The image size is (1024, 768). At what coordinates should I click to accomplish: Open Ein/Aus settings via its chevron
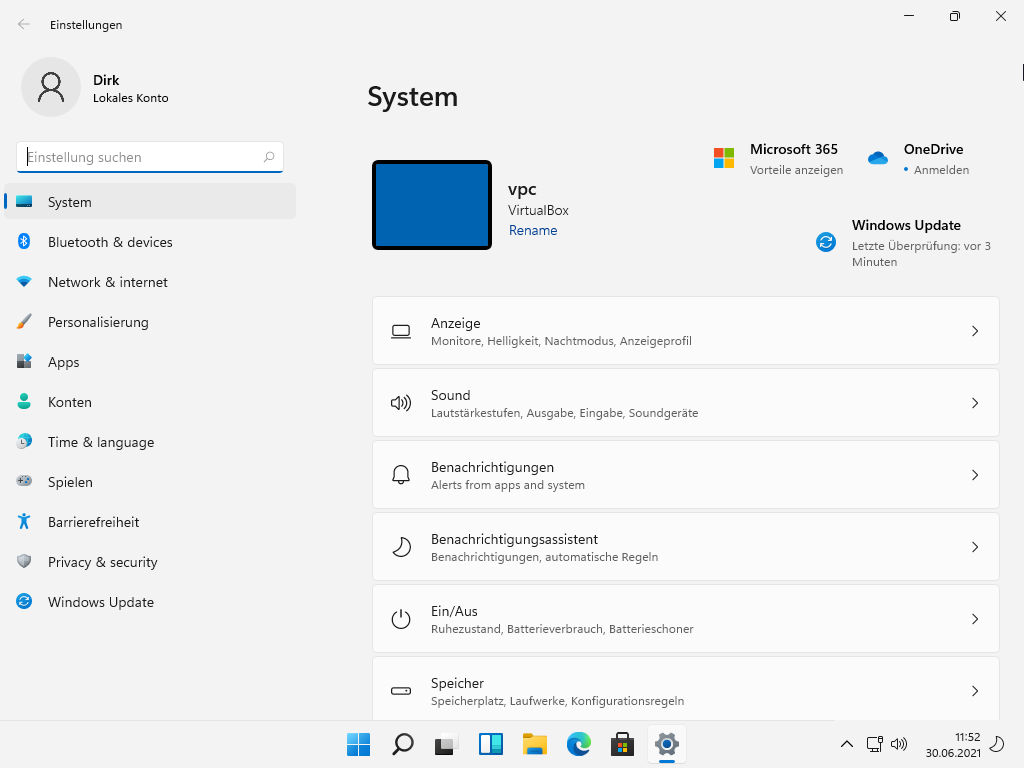pos(975,619)
